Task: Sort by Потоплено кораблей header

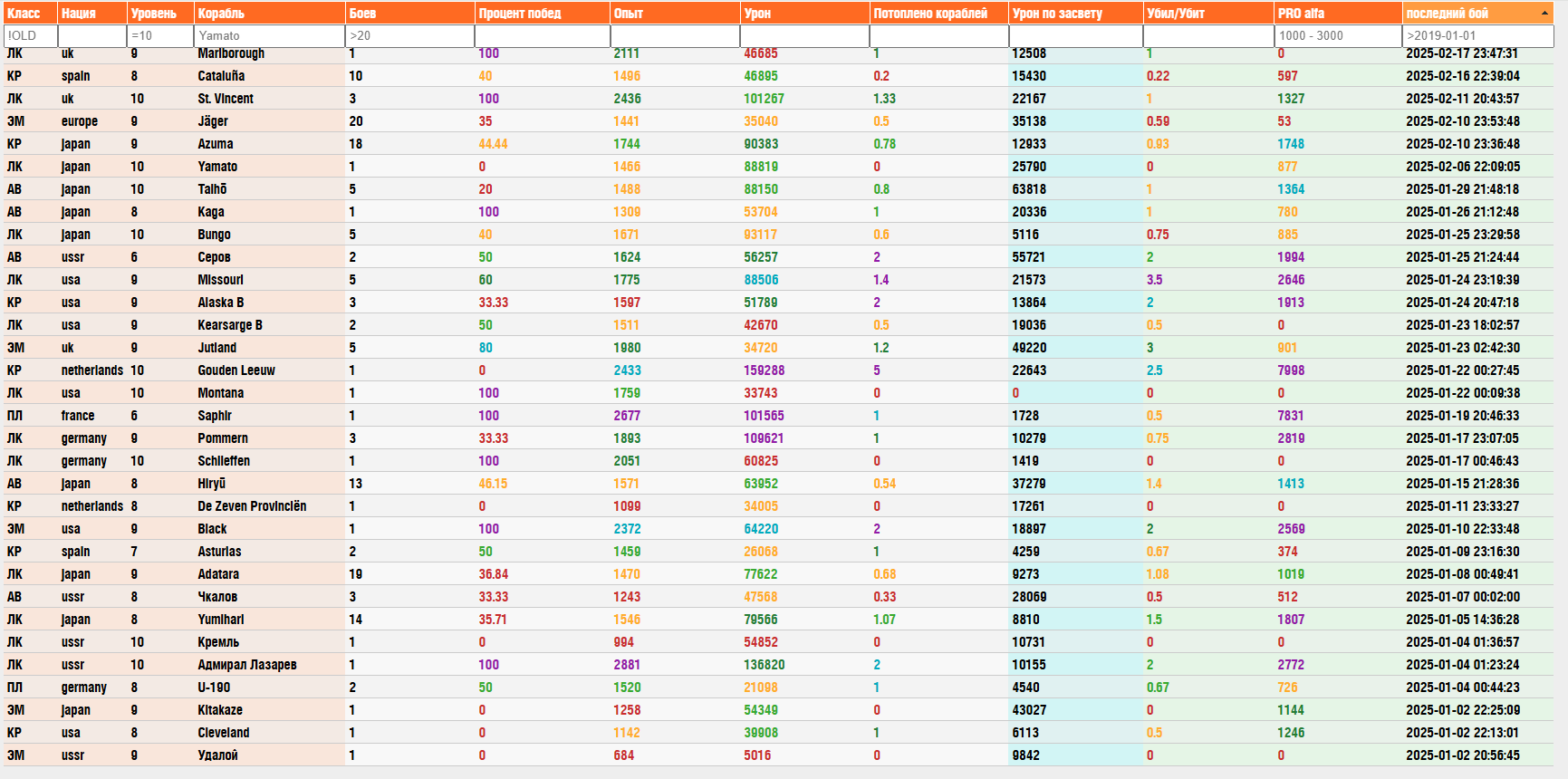Action: [x=930, y=14]
